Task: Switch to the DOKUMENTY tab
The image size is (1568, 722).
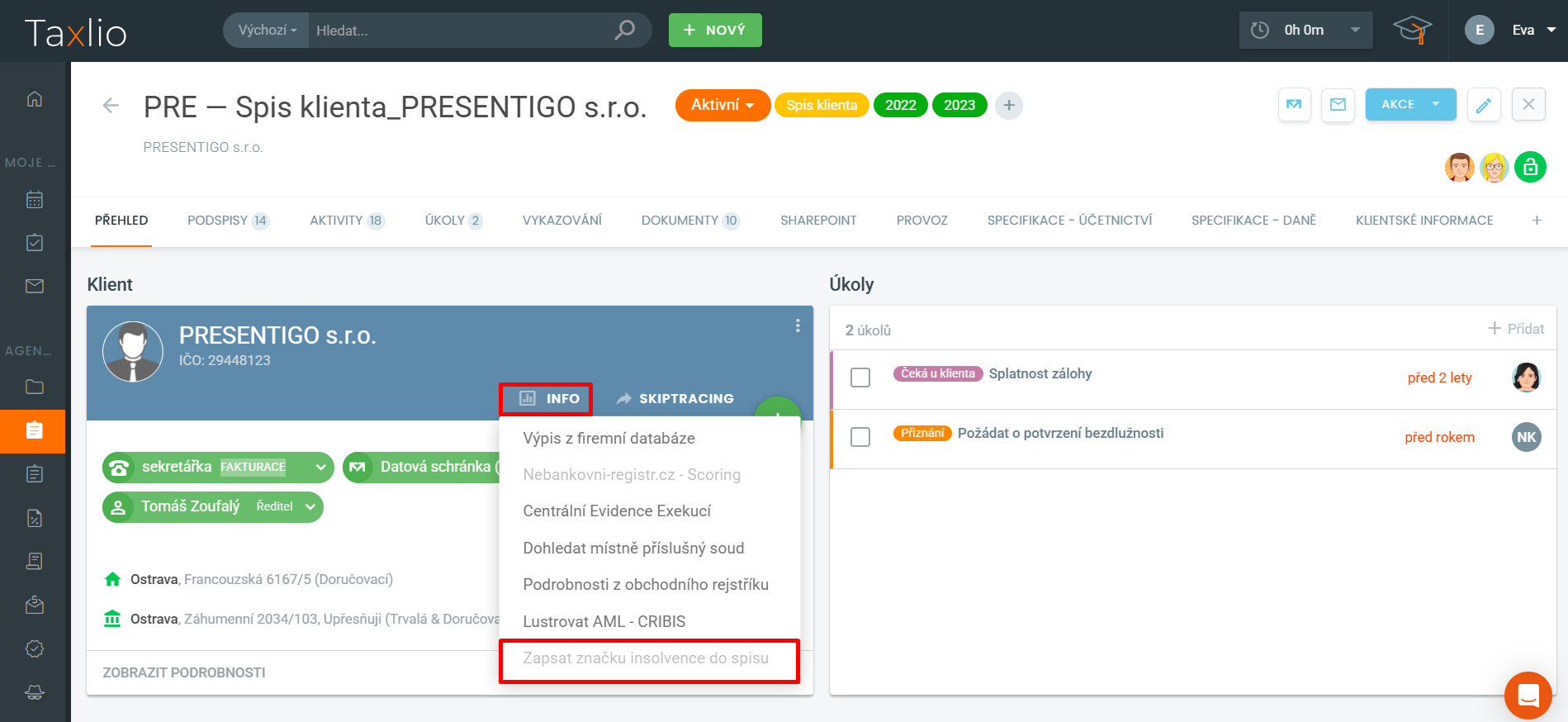Action: click(690, 221)
